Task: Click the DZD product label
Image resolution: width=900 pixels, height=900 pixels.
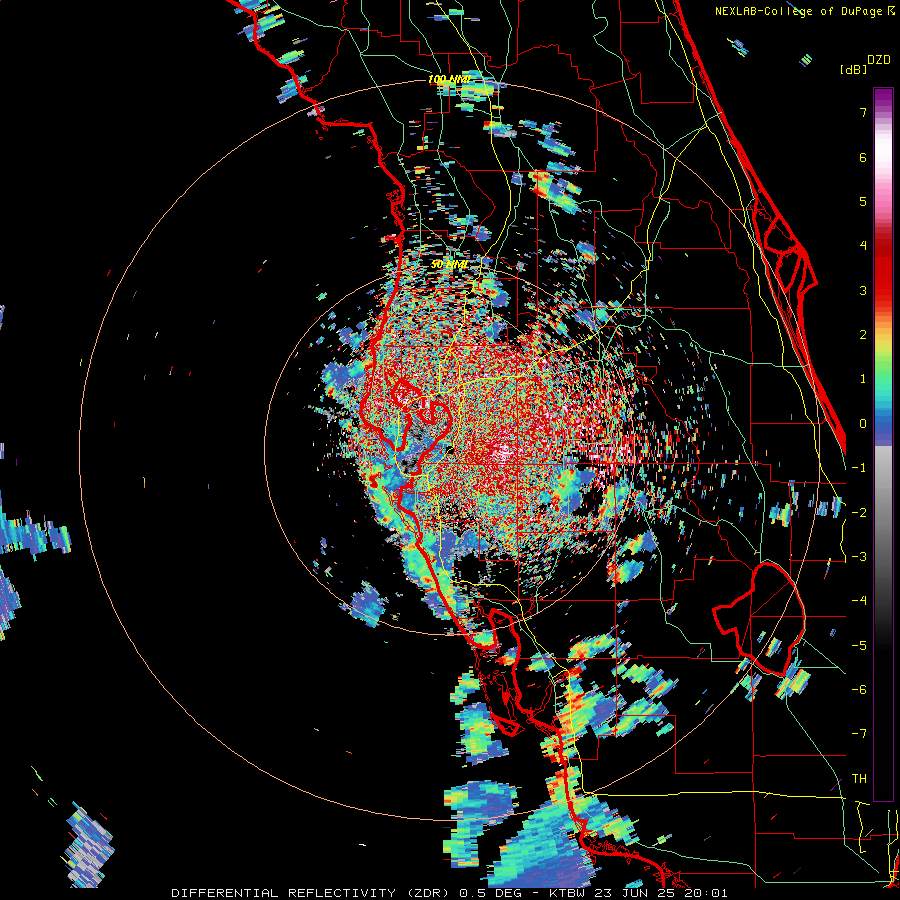Action: (879, 60)
